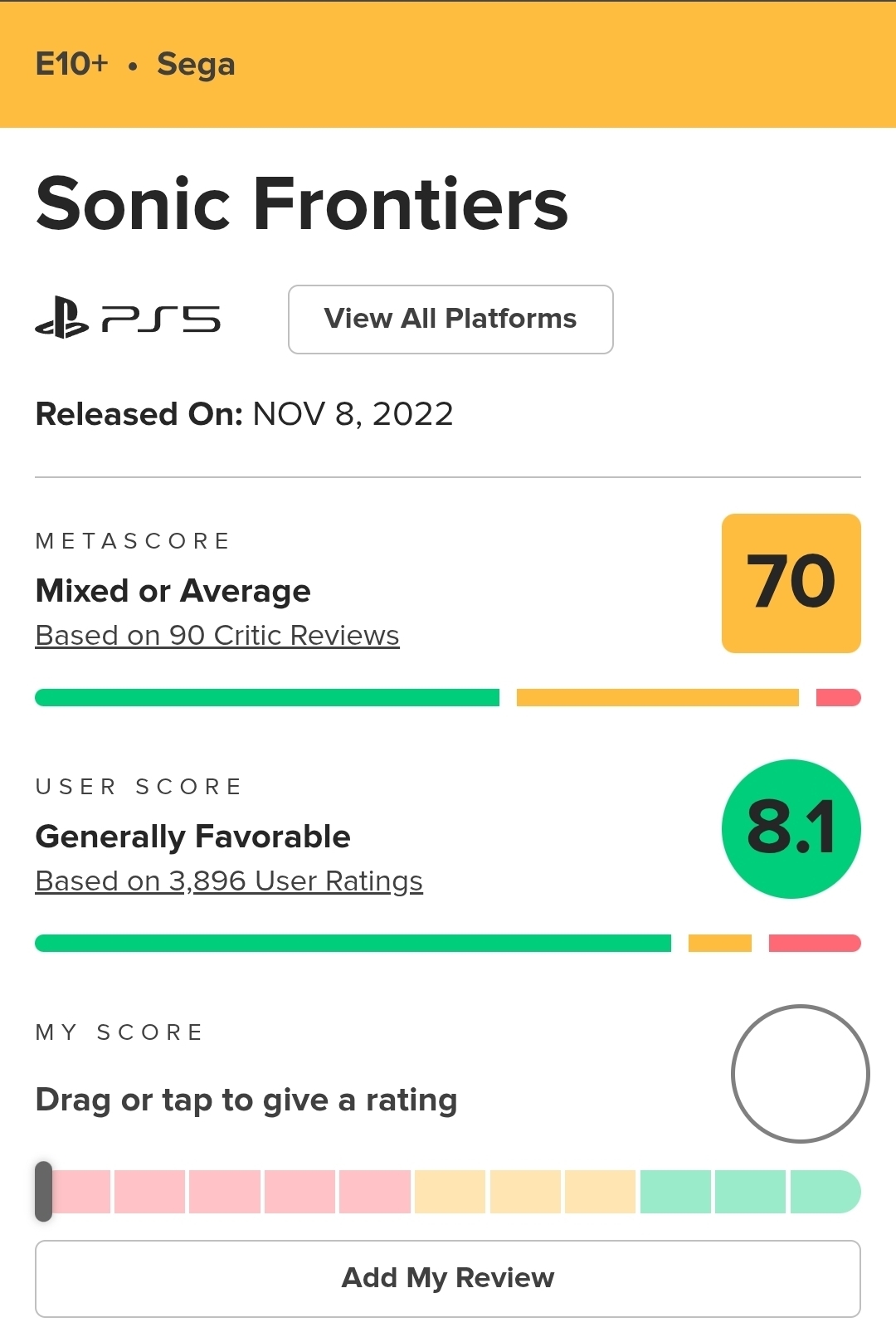Open the View All Platforms button
The height and width of the screenshot is (1337, 896).
pyautogui.click(x=450, y=320)
